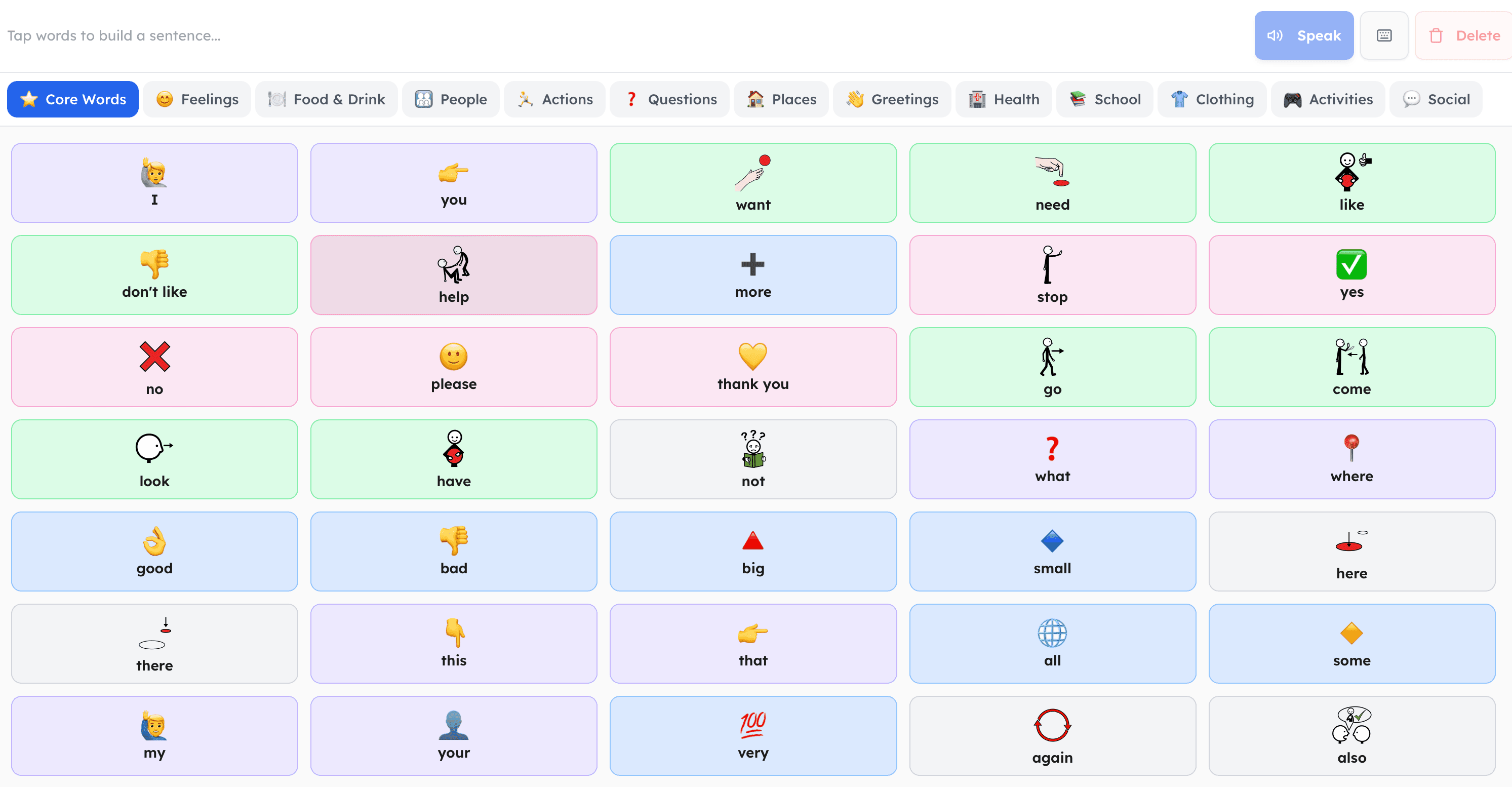Switch to the Feelings category
The image size is (1512, 787).
196,99
